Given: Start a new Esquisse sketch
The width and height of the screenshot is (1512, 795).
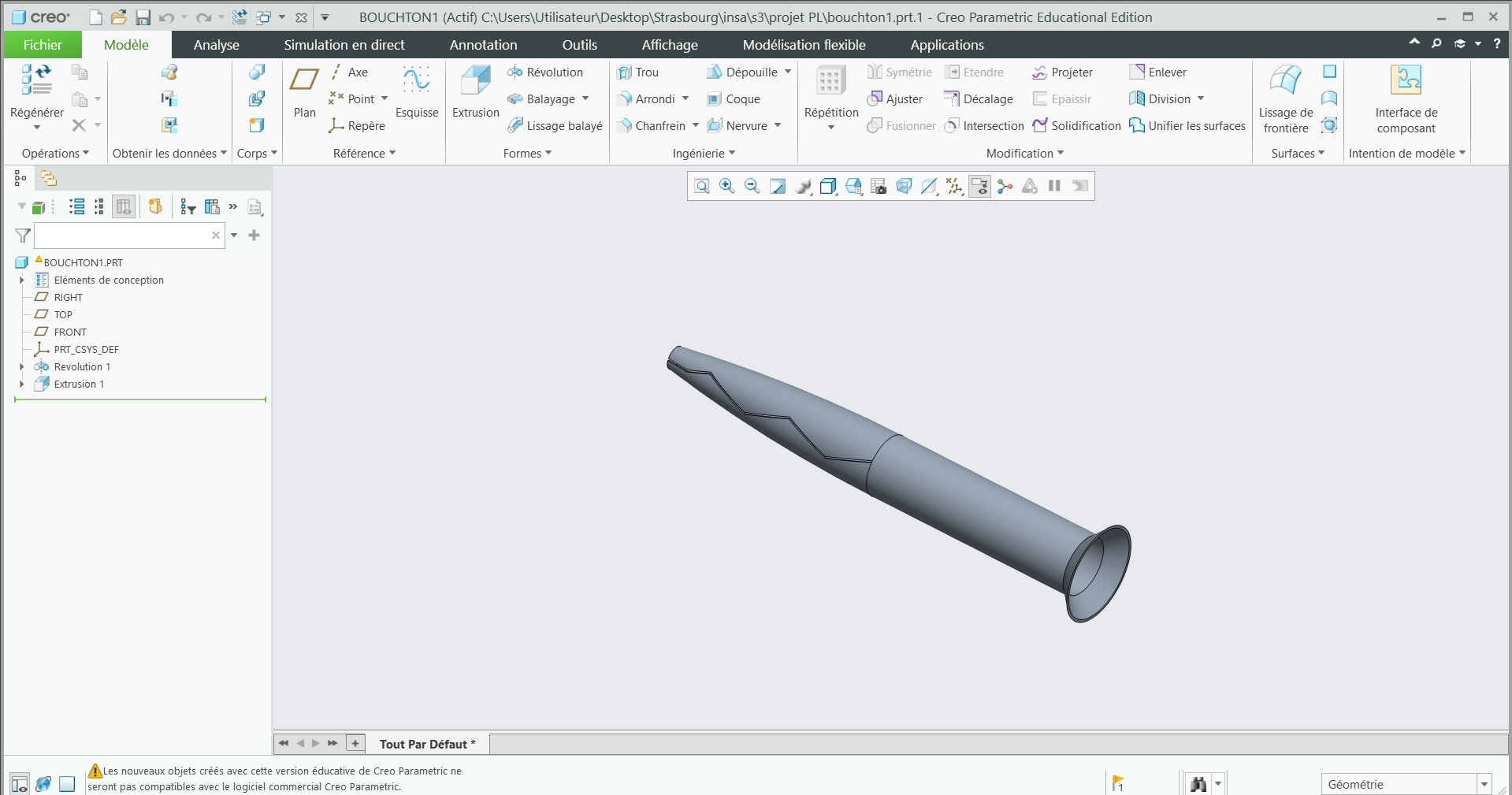Looking at the screenshot, I should point(416,91).
